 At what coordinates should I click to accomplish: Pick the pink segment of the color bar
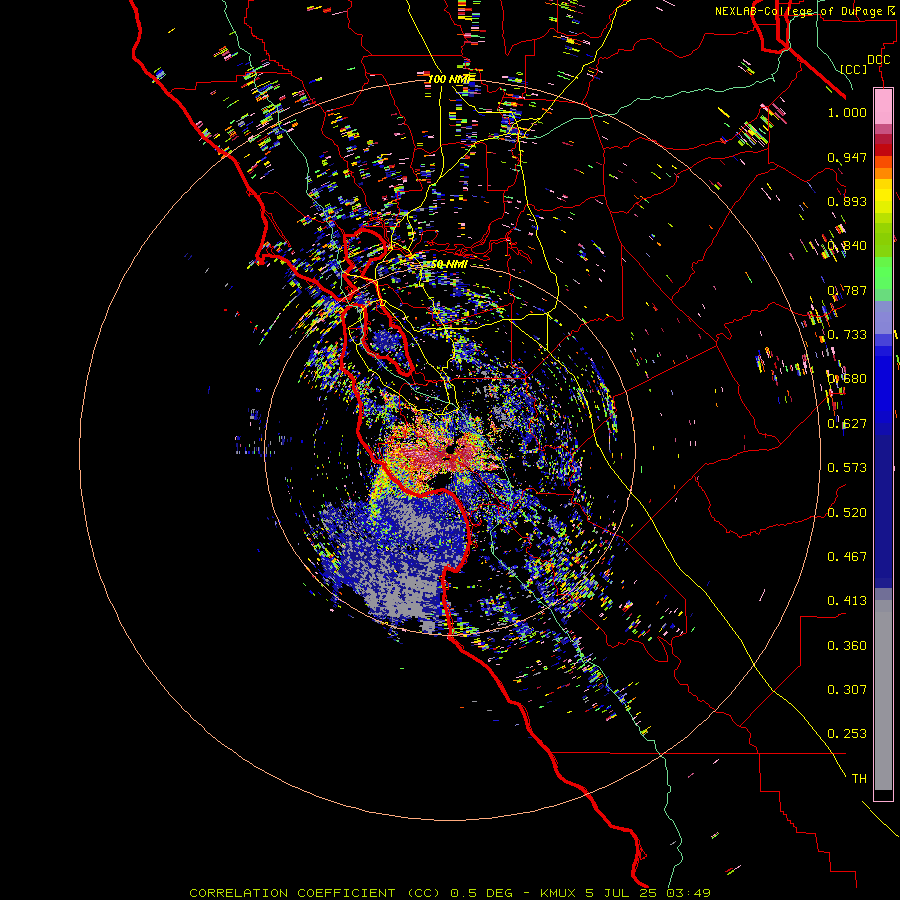[x=883, y=107]
